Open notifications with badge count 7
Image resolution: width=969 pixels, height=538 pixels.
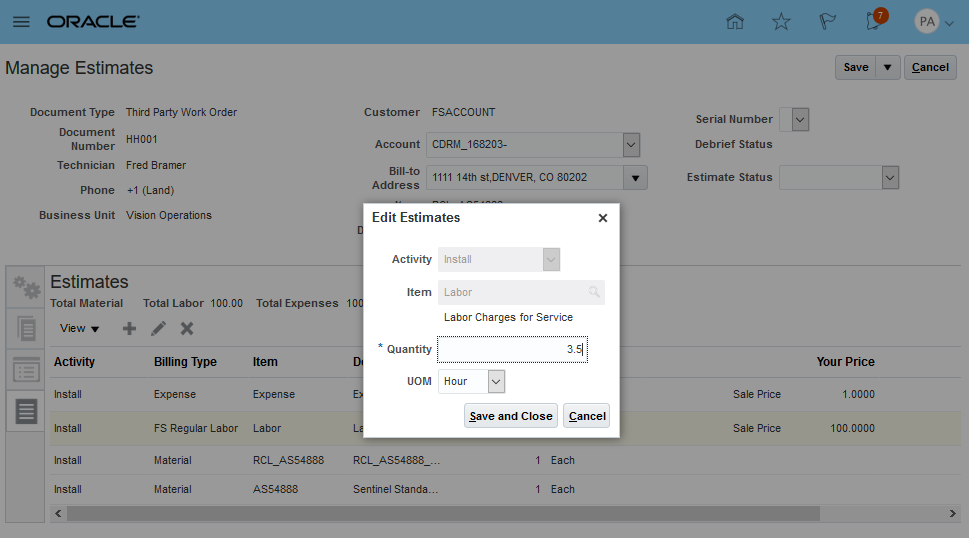click(874, 22)
